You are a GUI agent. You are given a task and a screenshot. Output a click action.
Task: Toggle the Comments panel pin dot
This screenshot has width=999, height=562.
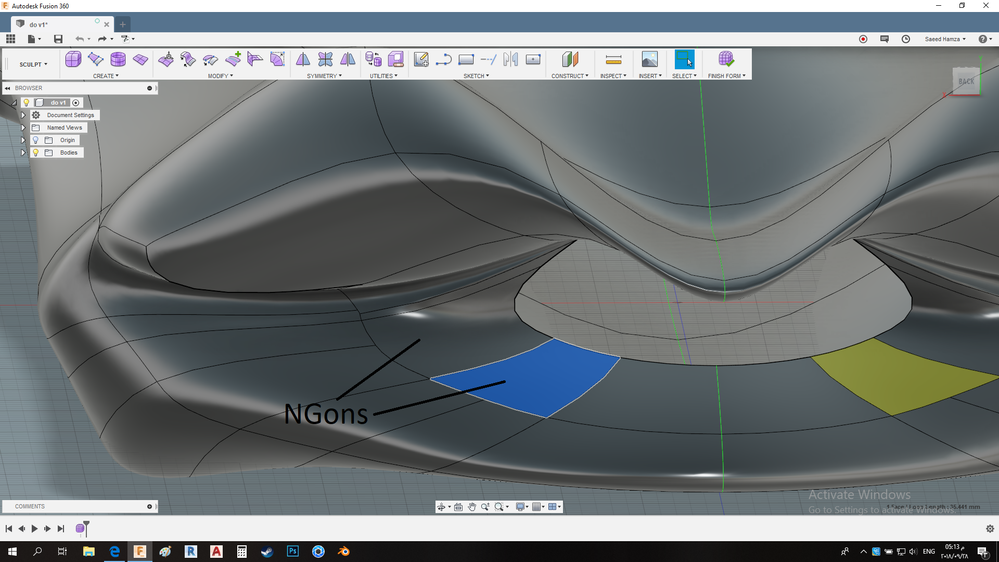[150, 507]
